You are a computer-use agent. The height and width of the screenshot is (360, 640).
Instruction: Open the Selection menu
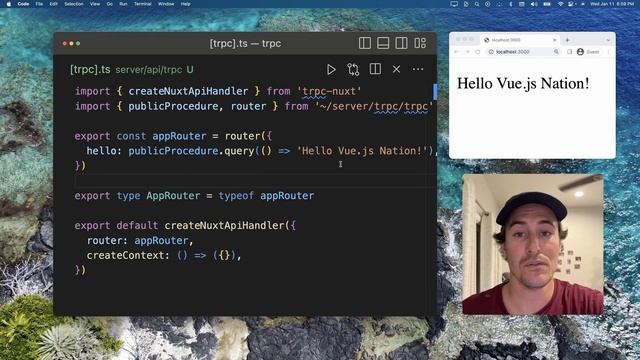coord(74,4)
